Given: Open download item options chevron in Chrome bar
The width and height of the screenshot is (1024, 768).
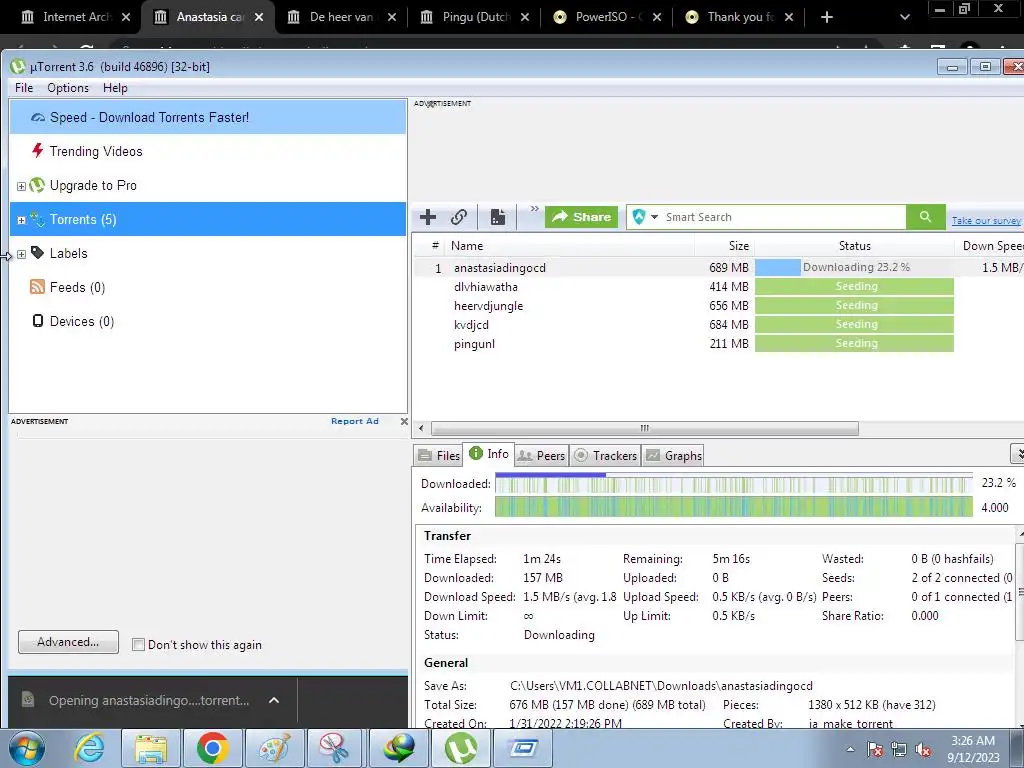Looking at the screenshot, I should 274,700.
